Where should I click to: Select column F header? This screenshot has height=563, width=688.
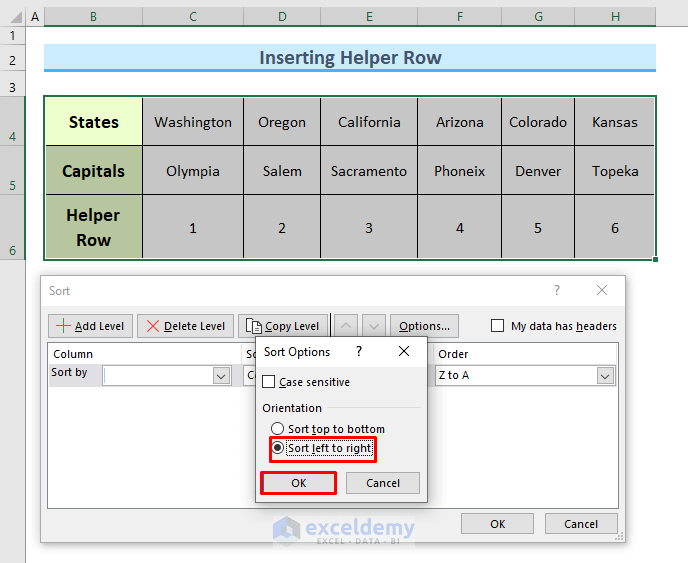pos(459,17)
